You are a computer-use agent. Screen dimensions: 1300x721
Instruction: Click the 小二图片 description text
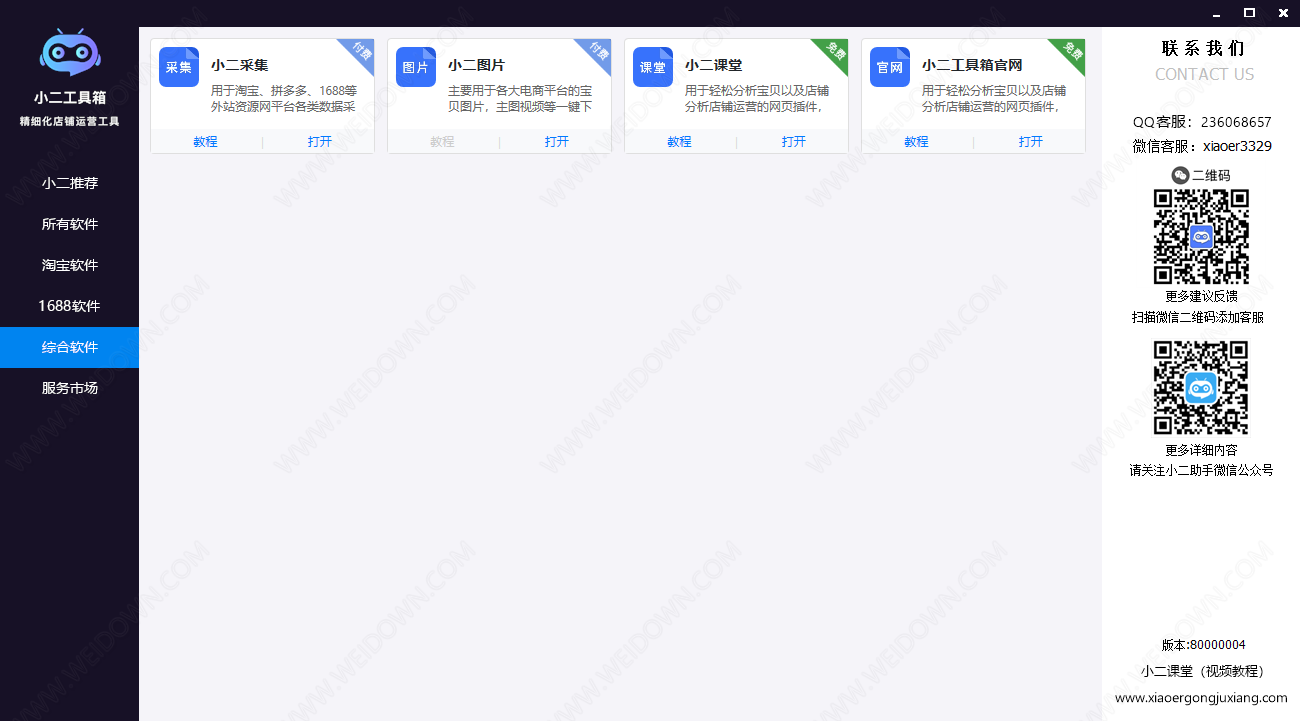coord(521,99)
